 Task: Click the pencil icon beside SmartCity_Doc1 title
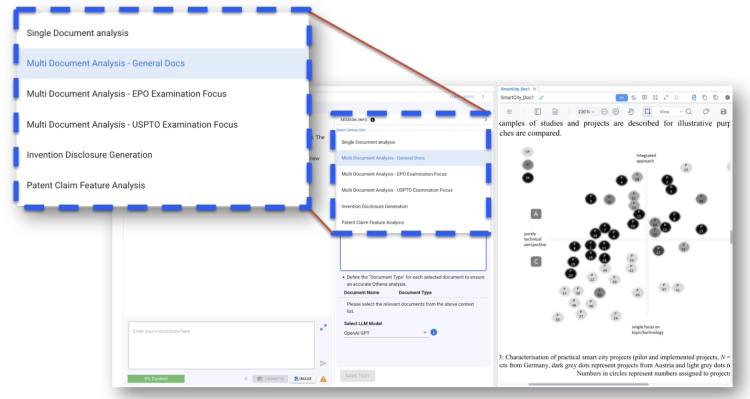tap(541, 98)
